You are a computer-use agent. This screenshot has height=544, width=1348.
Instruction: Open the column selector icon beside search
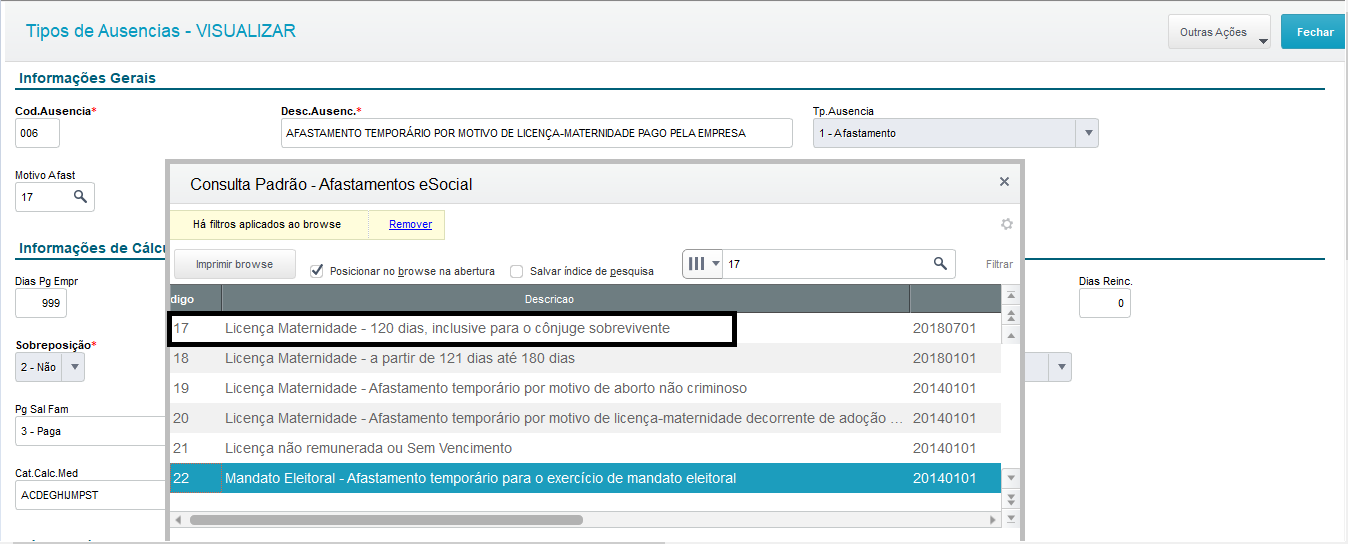tap(703, 264)
